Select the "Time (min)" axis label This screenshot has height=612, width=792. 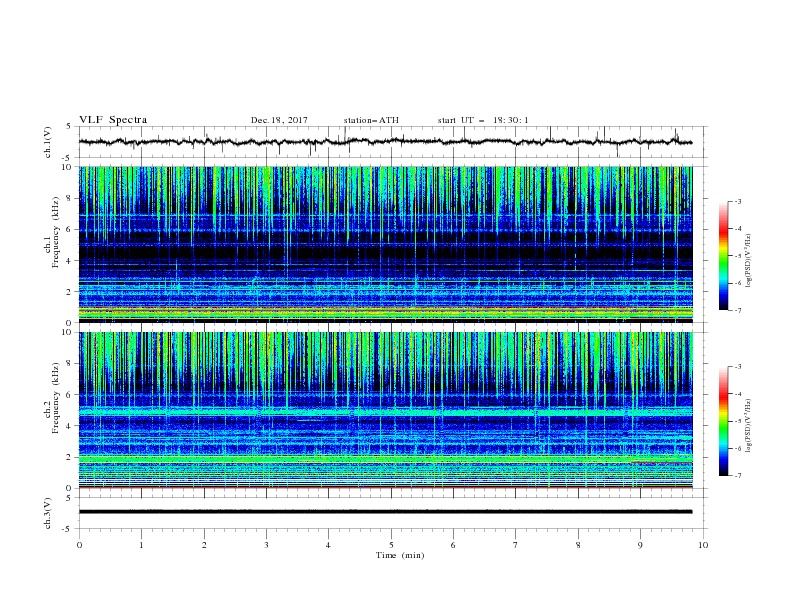click(400, 555)
